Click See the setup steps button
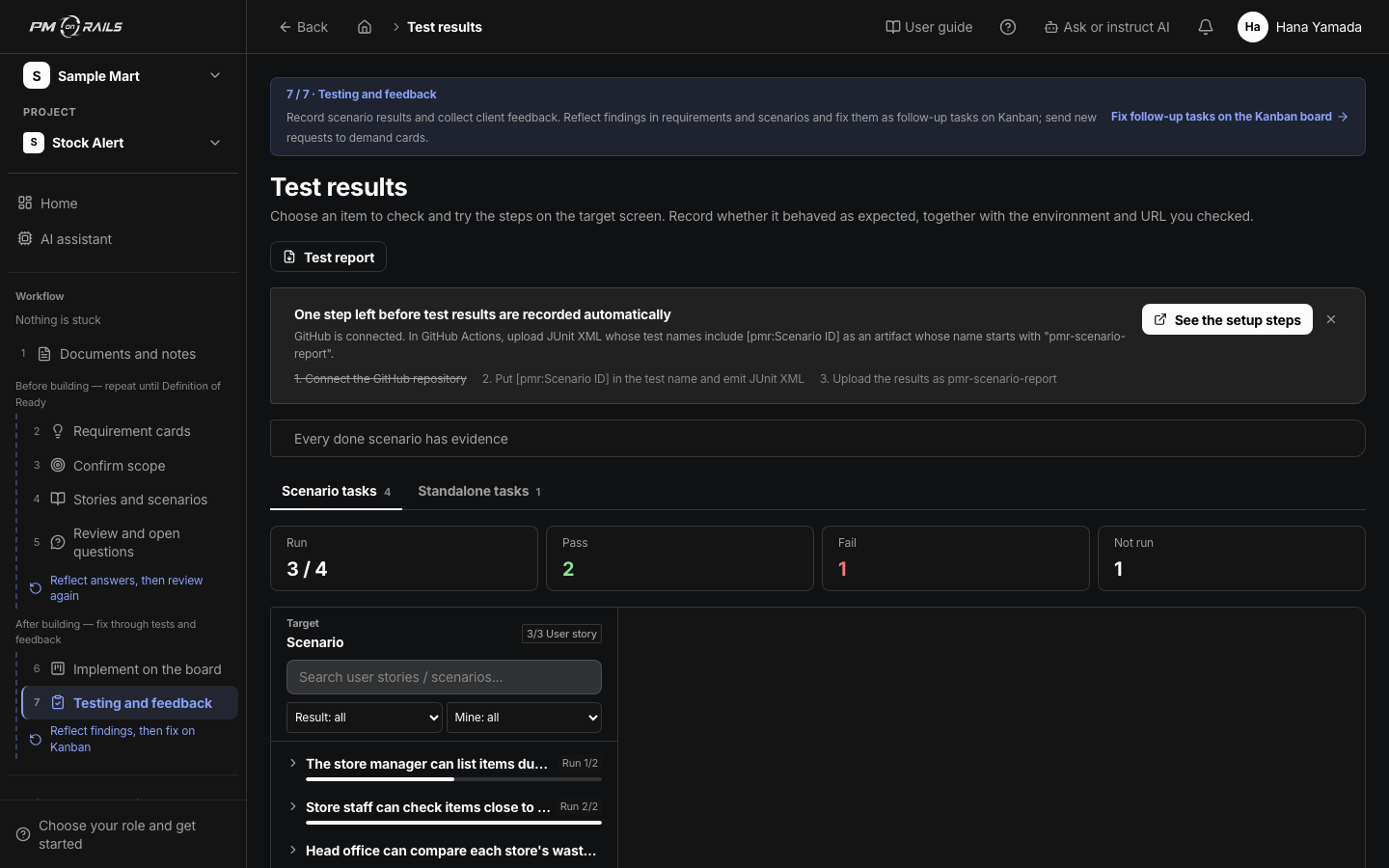 (x=1227, y=320)
